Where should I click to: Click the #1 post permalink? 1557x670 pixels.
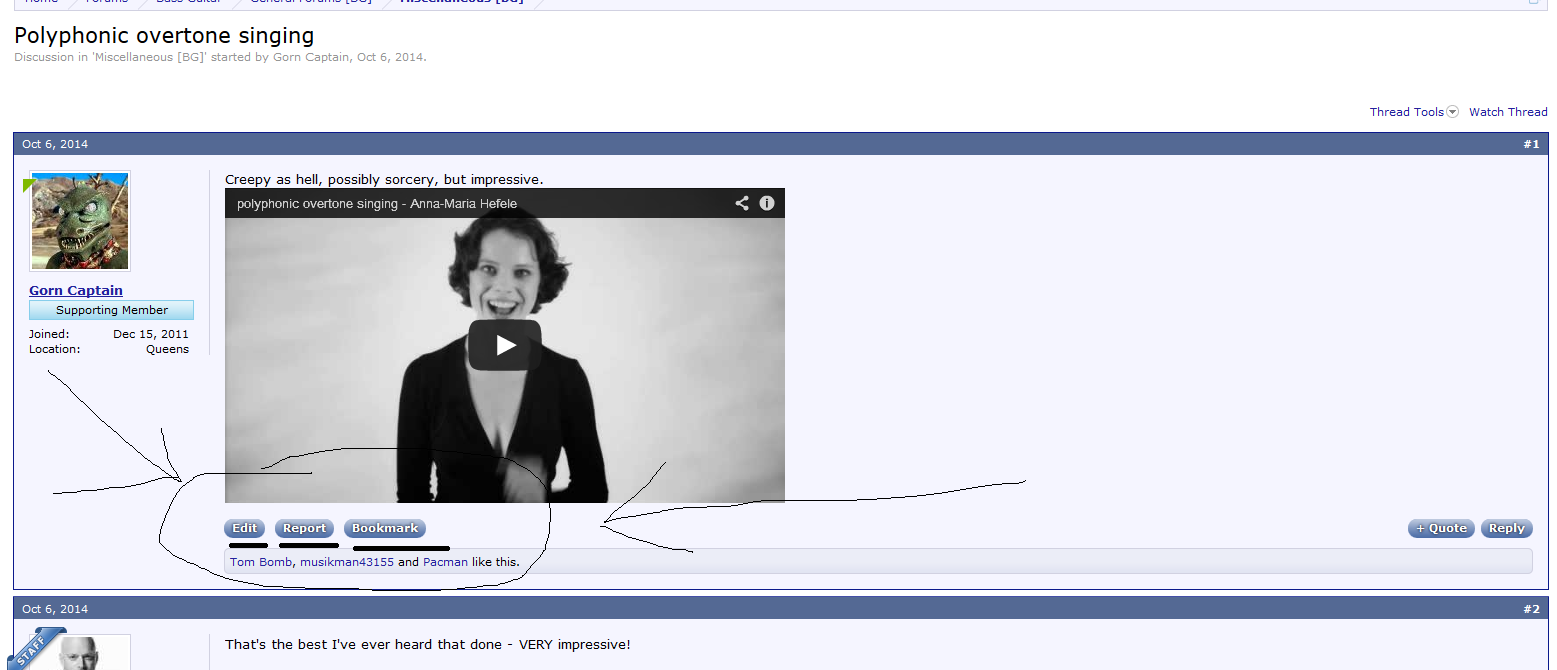point(1531,144)
